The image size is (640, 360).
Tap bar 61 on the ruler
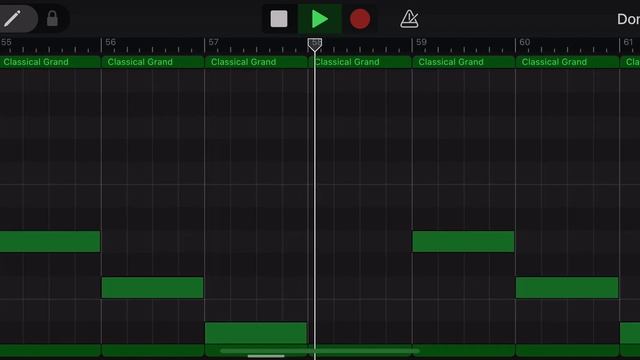pos(628,42)
